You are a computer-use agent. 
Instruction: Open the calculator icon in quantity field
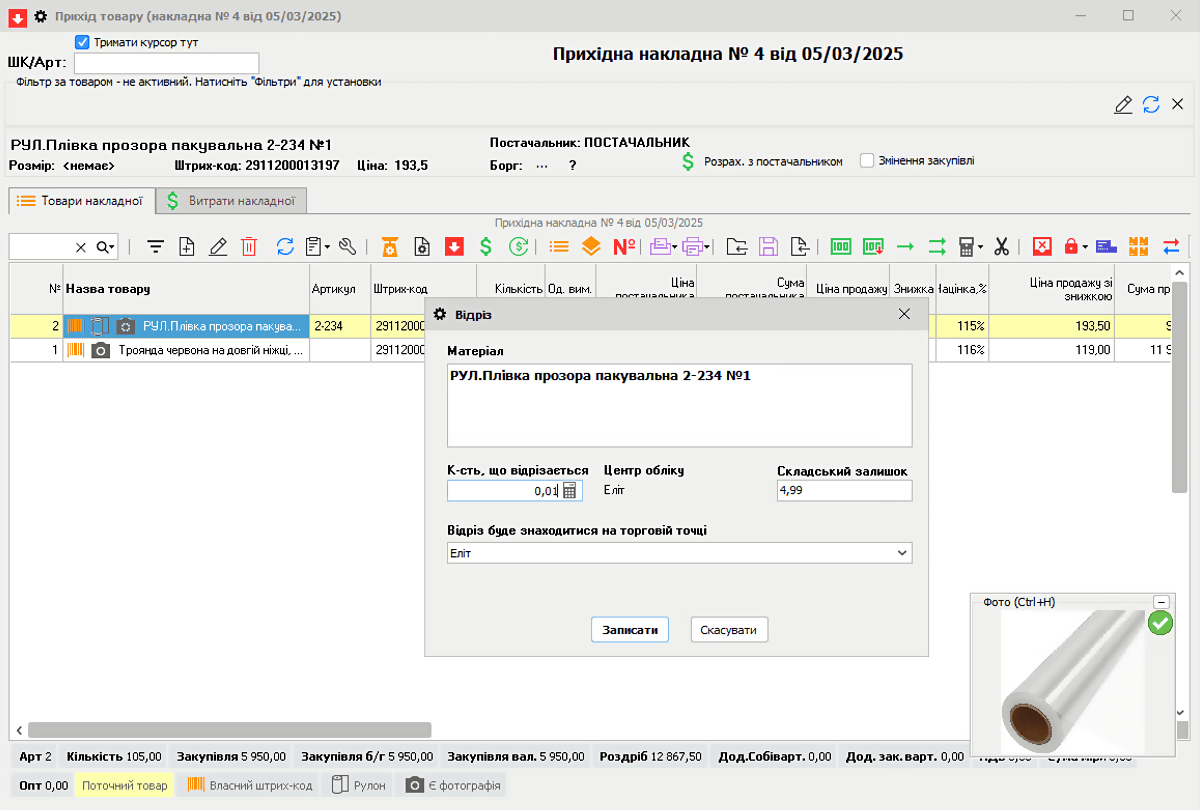coord(570,491)
